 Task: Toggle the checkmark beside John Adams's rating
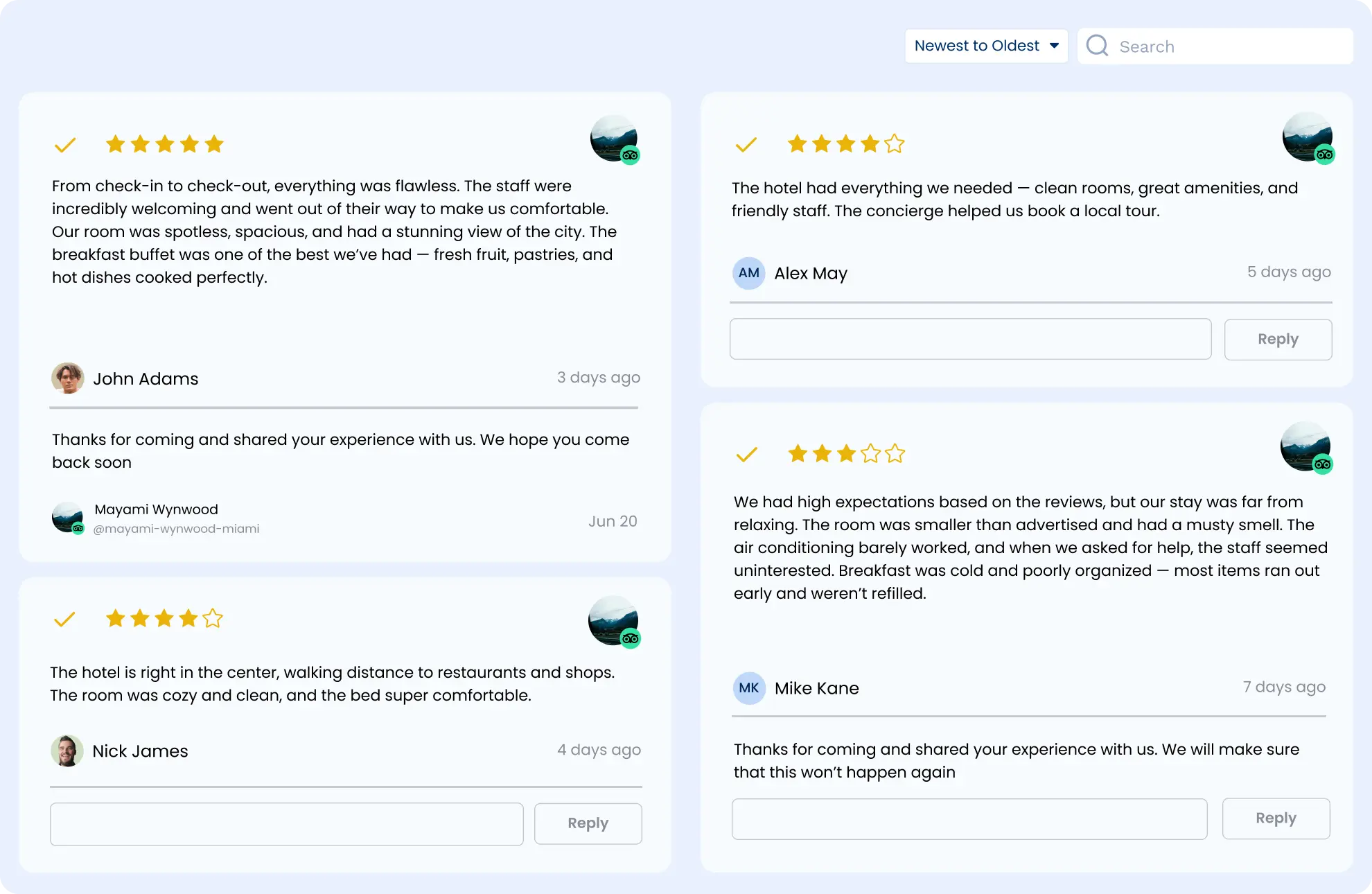click(66, 144)
